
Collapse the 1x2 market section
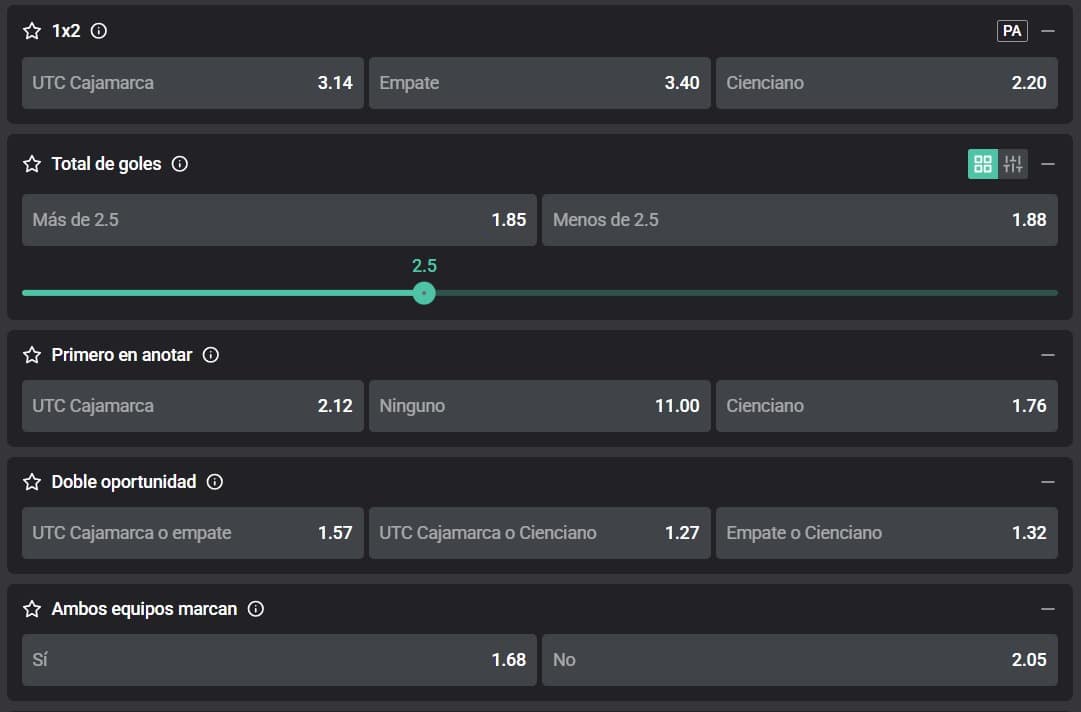coord(1047,31)
